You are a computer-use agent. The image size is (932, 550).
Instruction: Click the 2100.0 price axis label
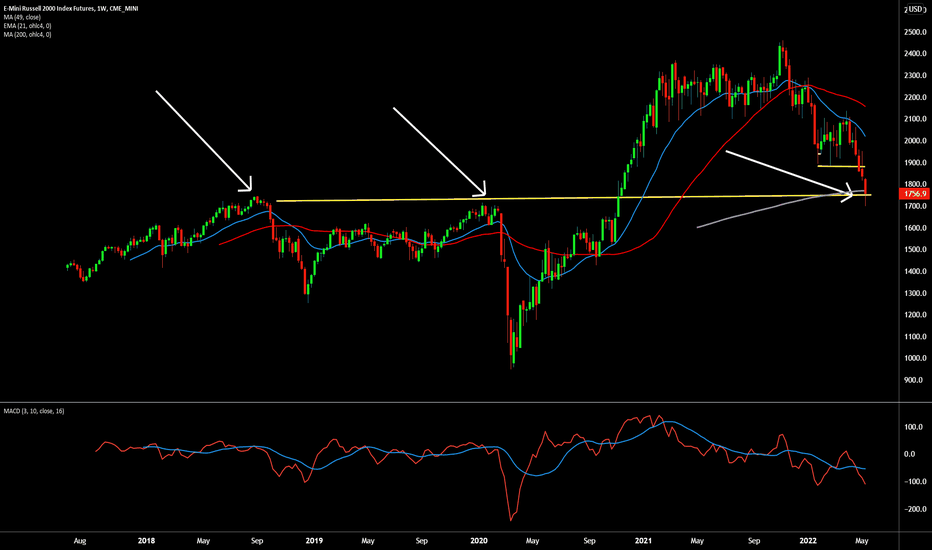tap(915, 119)
